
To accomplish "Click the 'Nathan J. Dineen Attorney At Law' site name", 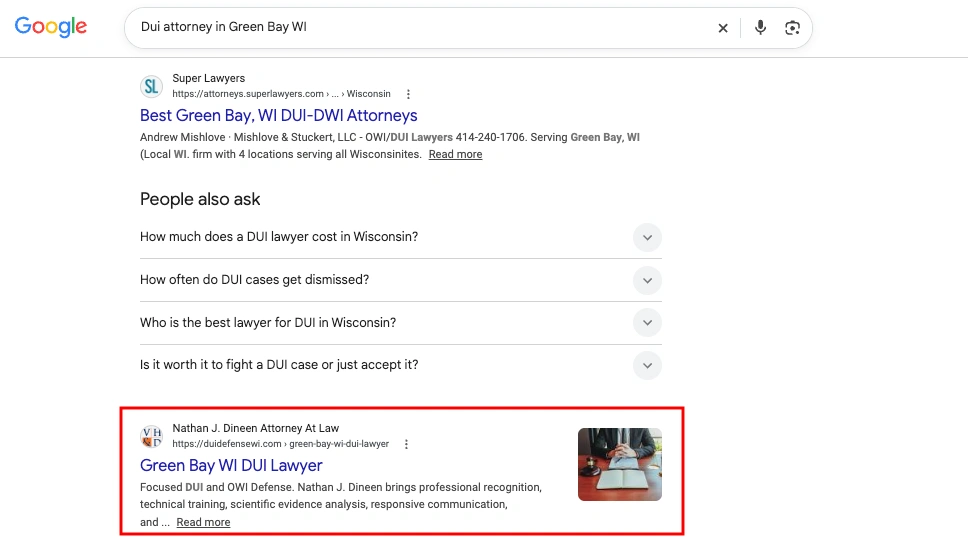I will pos(256,428).
